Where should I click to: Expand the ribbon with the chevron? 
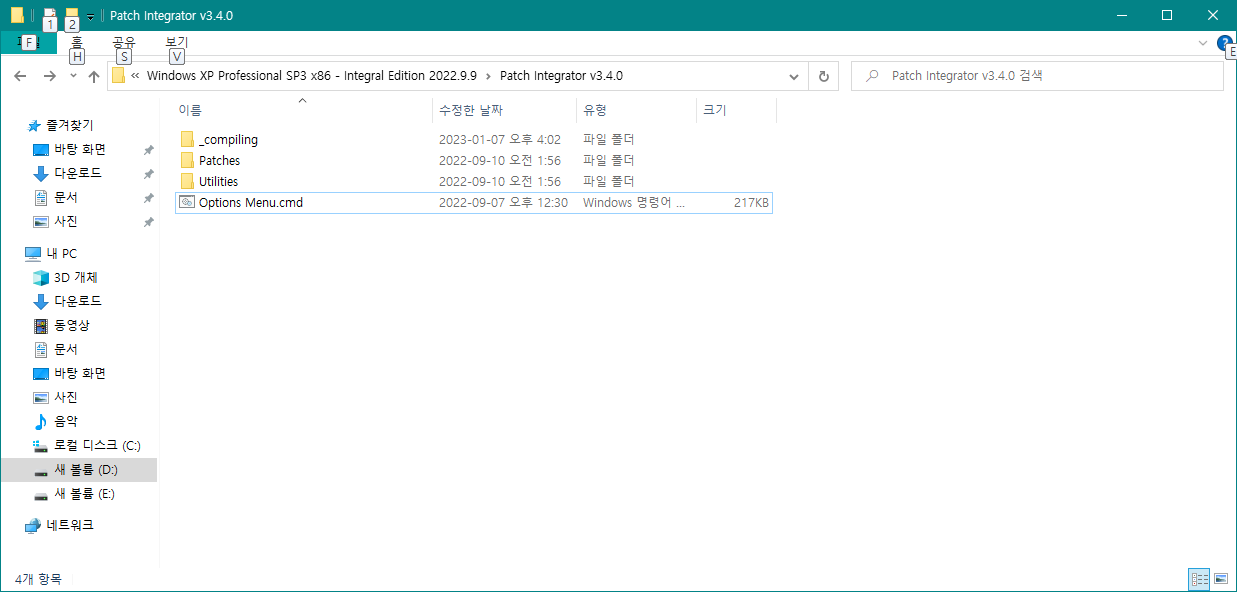[1202, 43]
